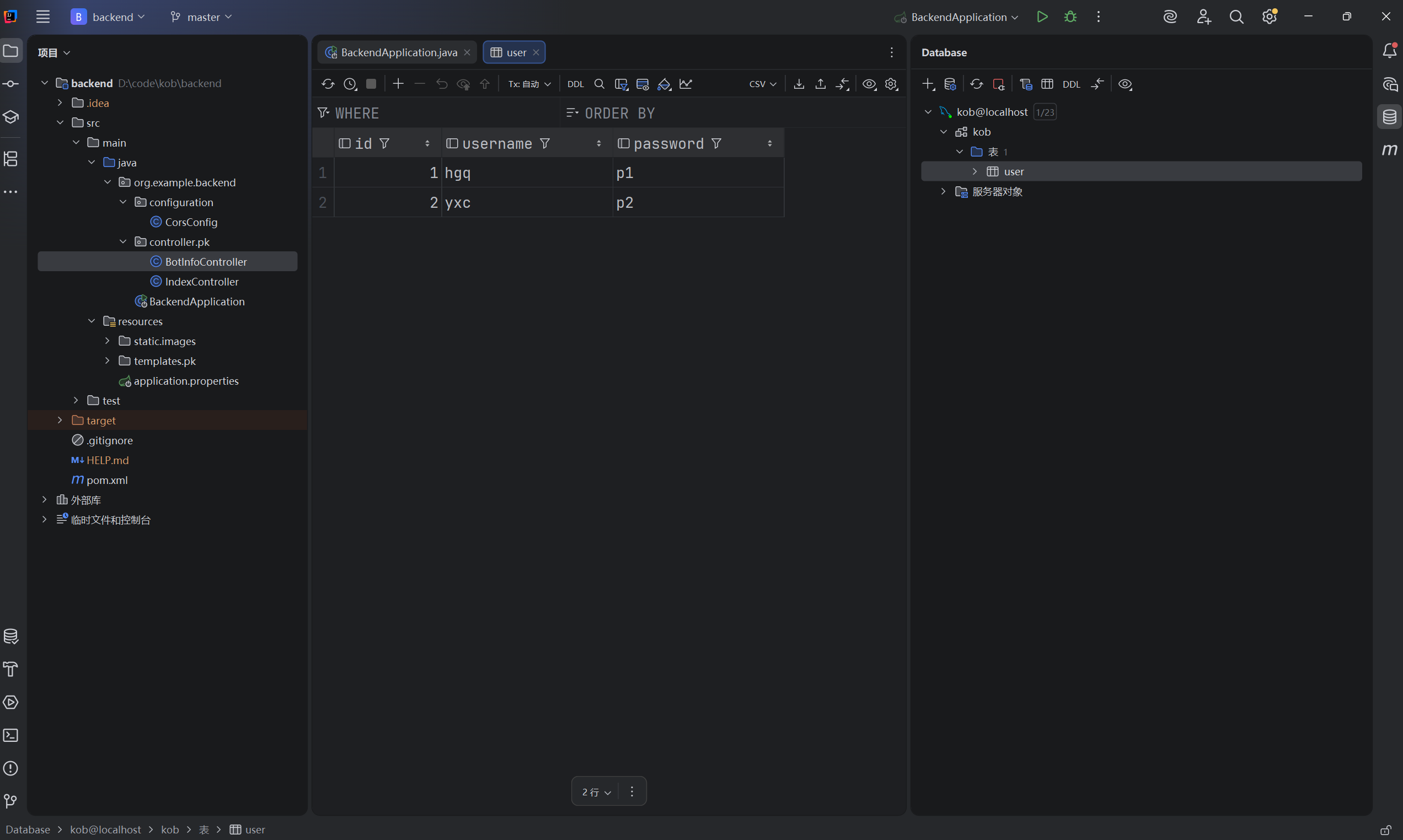Click the green Run BackendApplication button
Image resolution: width=1403 pixels, height=840 pixels.
(x=1042, y=17)
